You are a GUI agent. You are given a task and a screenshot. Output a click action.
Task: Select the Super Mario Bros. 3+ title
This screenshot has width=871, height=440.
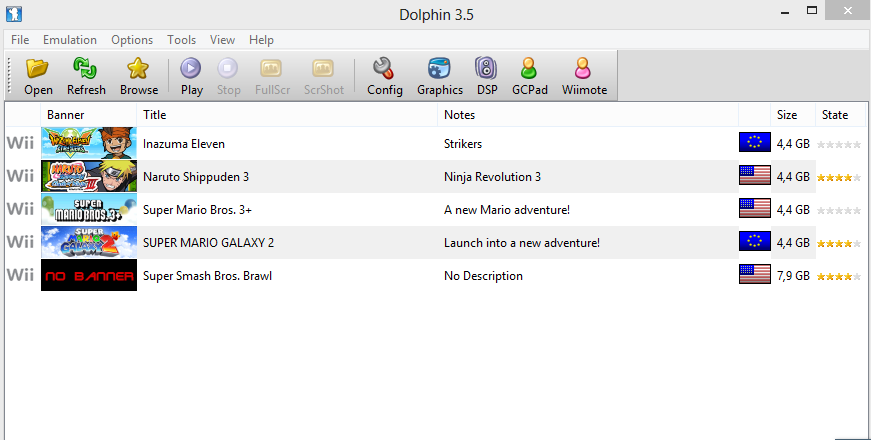point(197,209)
